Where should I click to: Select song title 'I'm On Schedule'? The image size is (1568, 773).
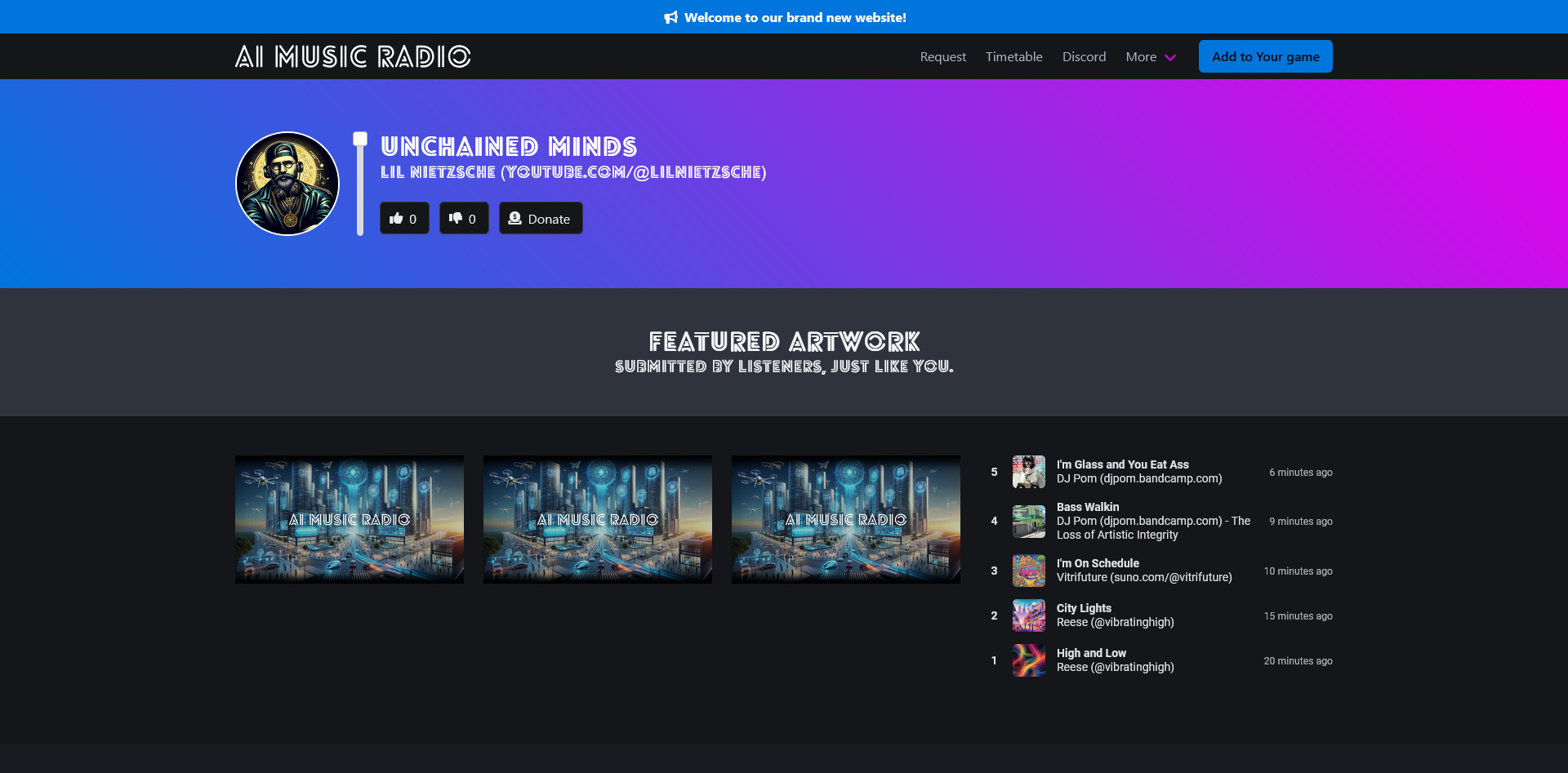click(x=1098, y=563)
